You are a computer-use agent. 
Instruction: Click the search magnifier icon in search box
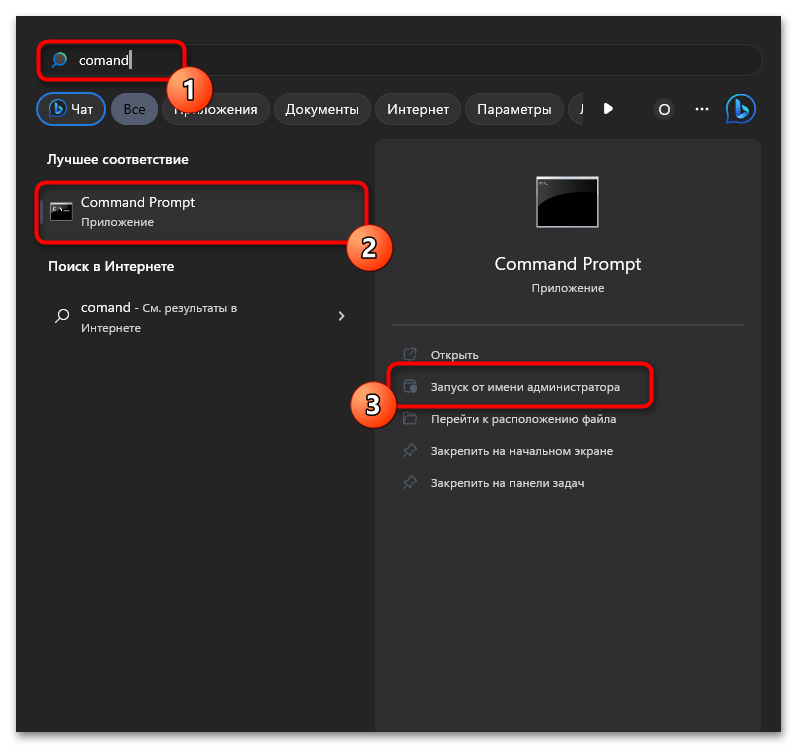pyautogui.click(x=59, y=60)
